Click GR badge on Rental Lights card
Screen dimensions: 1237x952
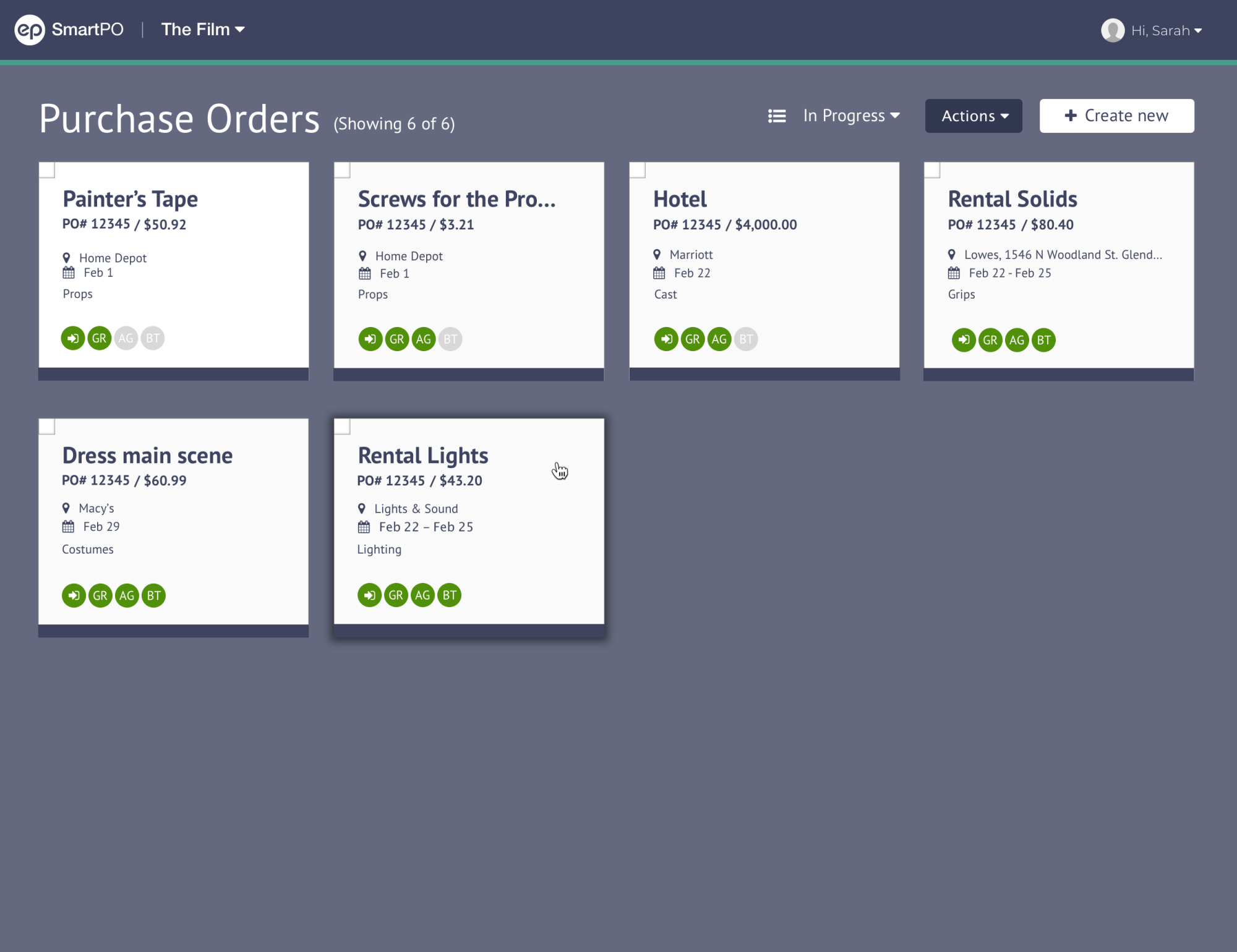coord(396,595)
